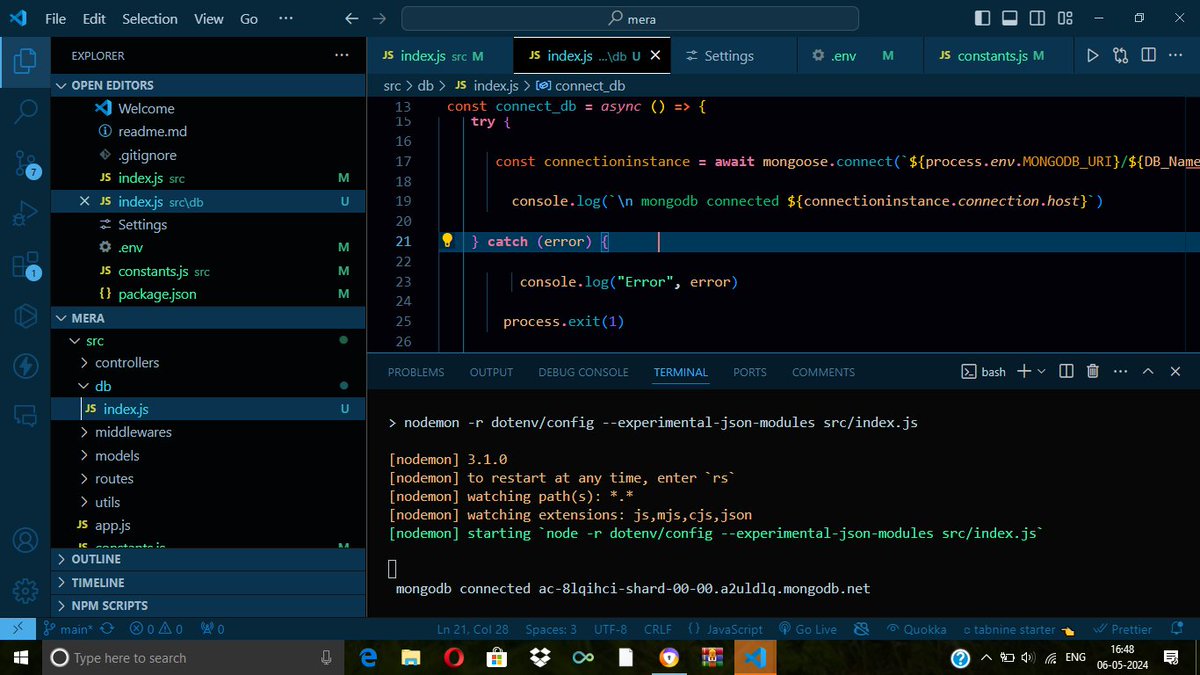Open terminal panel more actions ellipsis

tap(1120, 371)
